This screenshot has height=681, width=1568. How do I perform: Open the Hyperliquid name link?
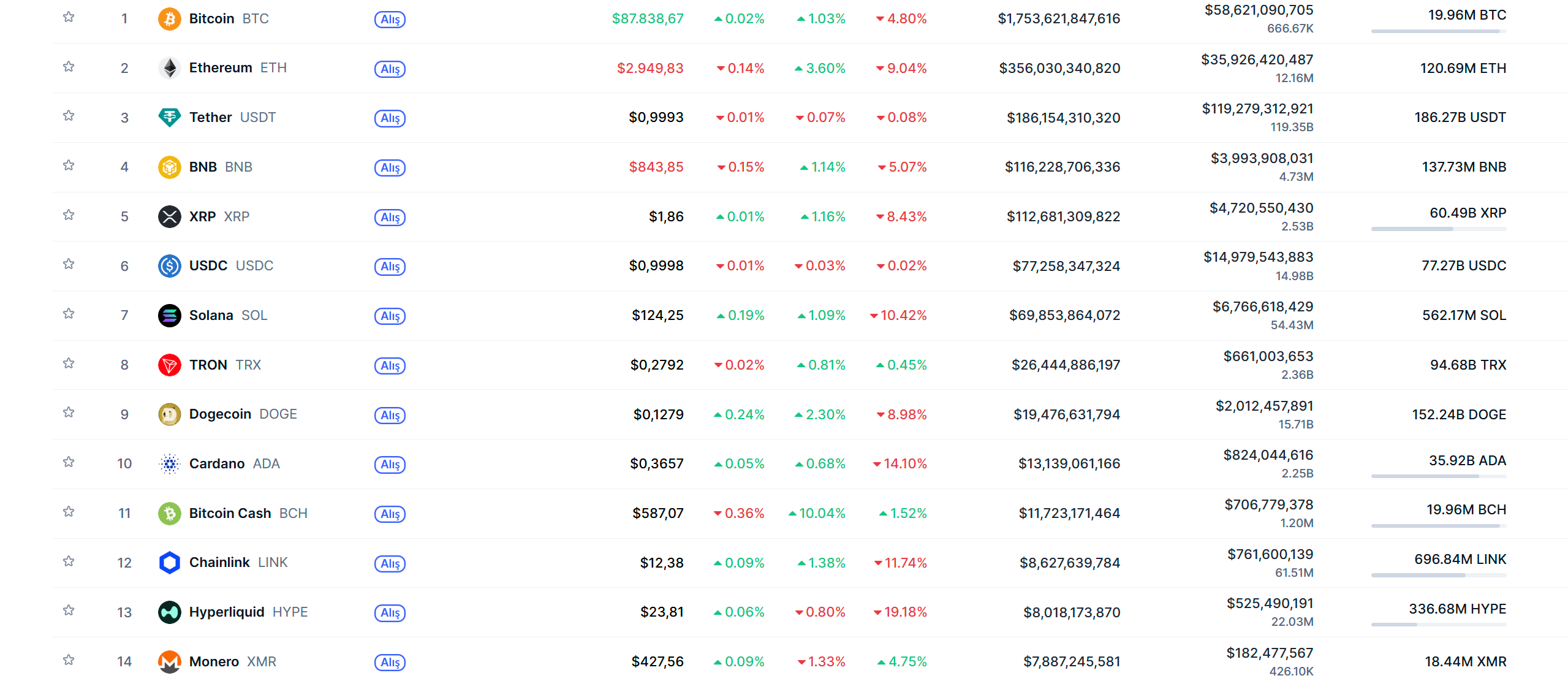[227, 612]
